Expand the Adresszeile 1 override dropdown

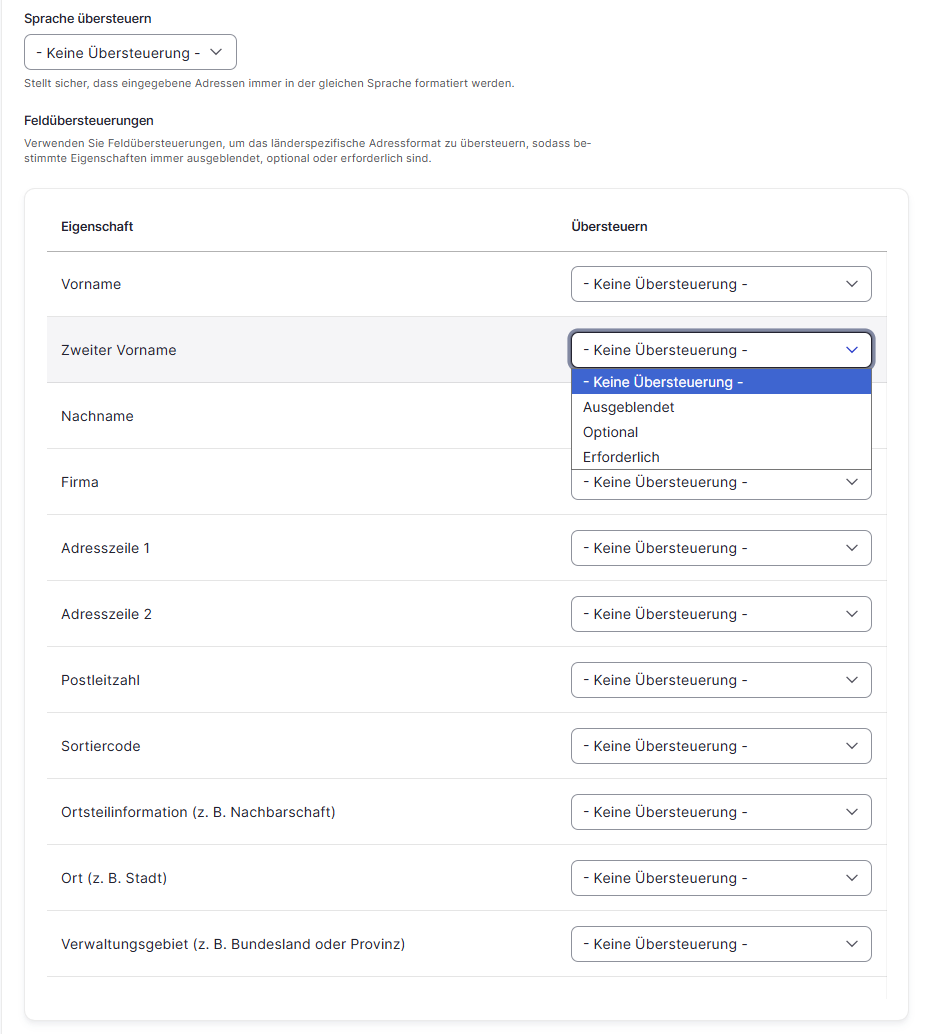pos(721,548)
